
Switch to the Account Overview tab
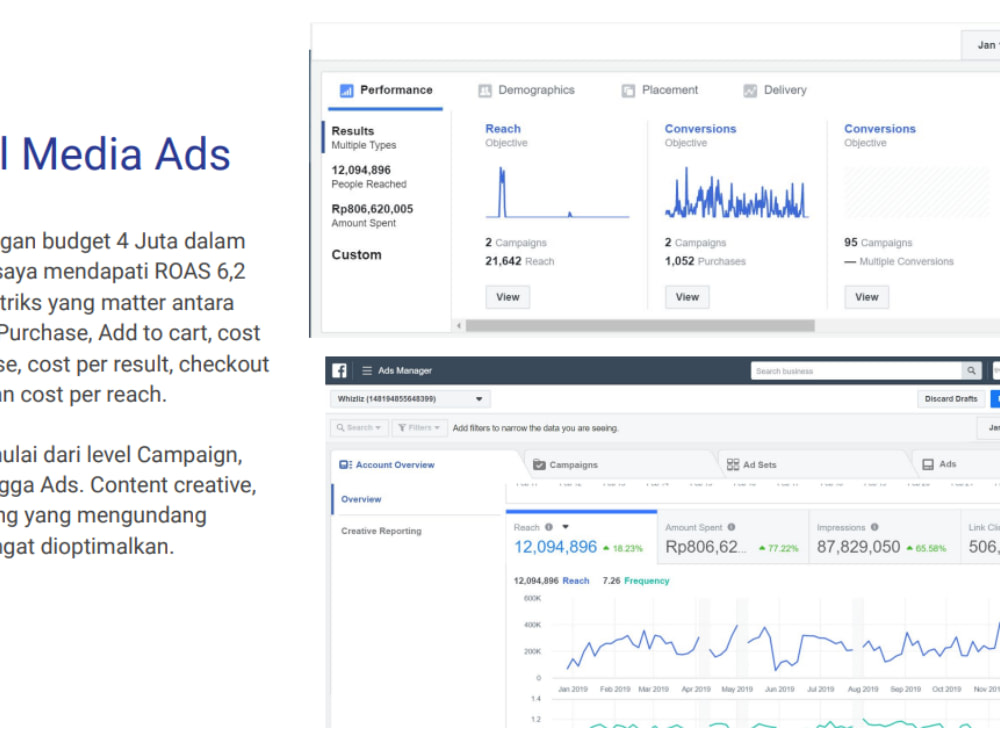click(x=425, y=465)
